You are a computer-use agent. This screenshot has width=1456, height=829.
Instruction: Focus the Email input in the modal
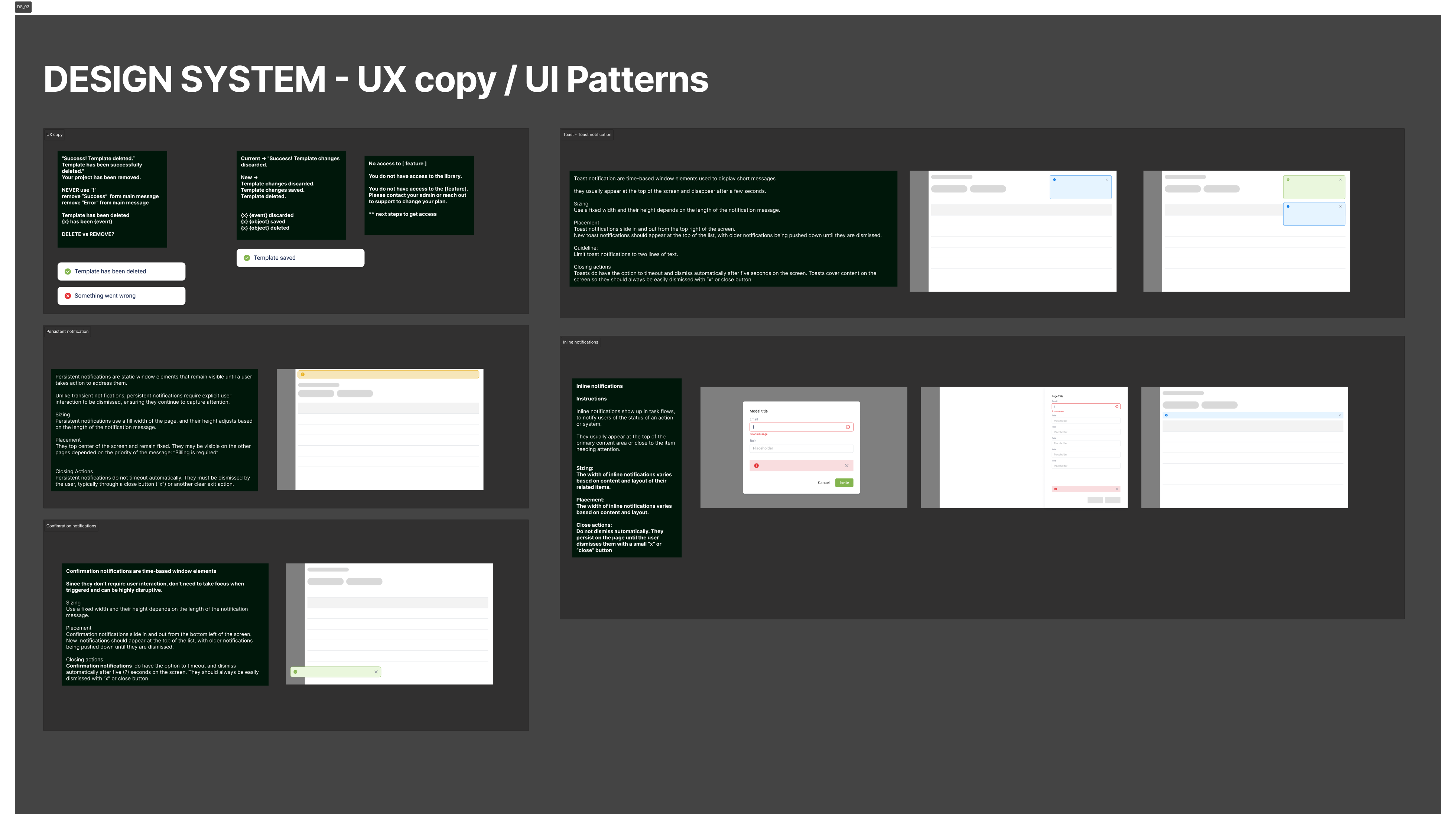(801, 427)
